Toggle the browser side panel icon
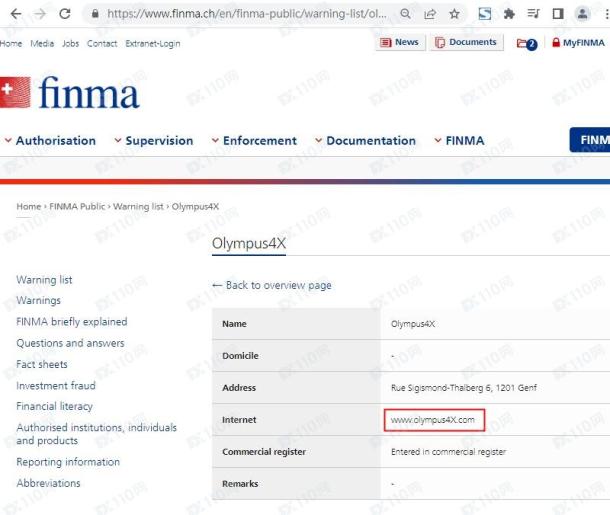This screenshot has width=610, height=515. (558, 14)
